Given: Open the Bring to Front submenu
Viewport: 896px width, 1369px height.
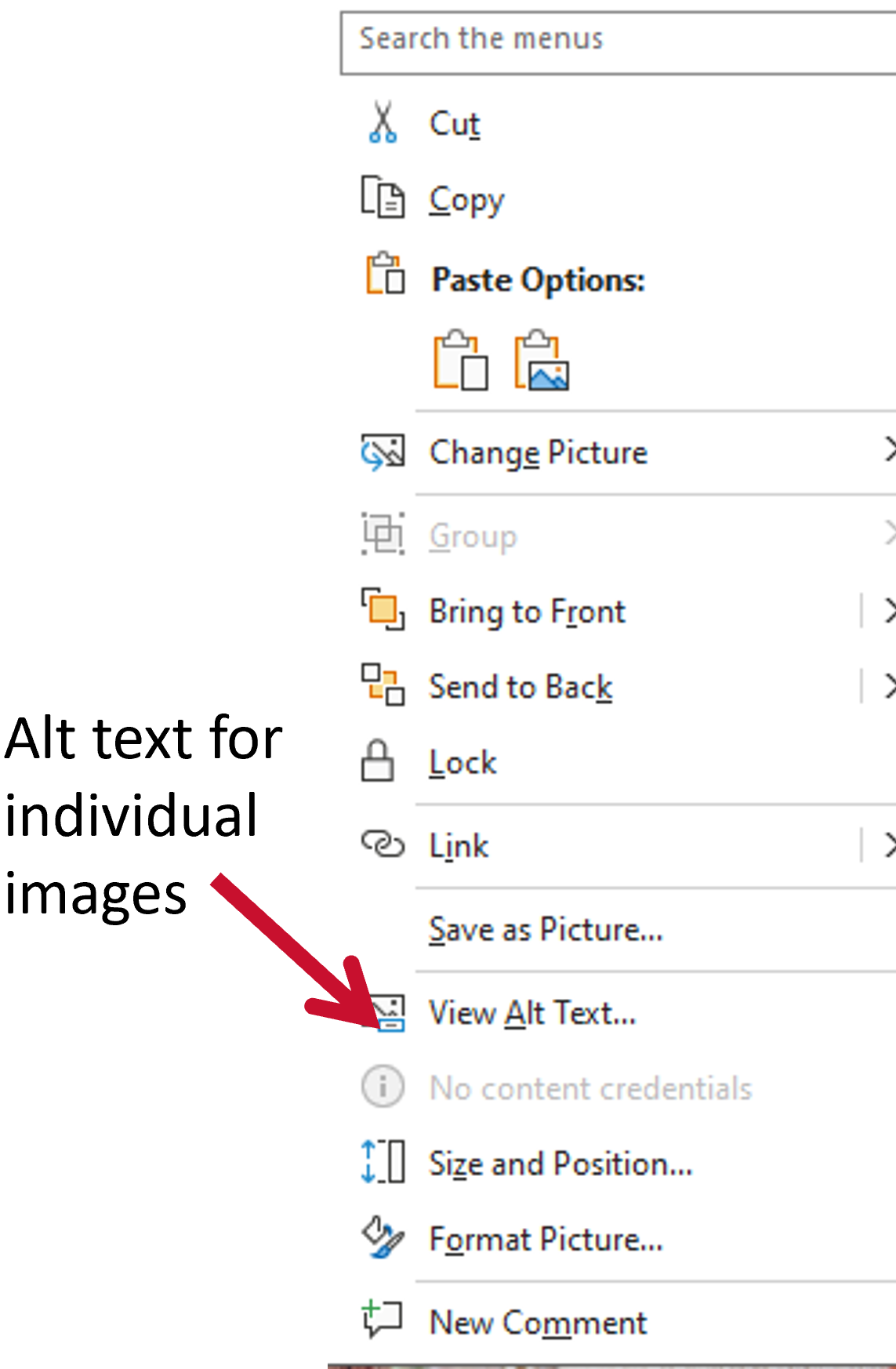Looking at the screenshot, I should (891, 611).
